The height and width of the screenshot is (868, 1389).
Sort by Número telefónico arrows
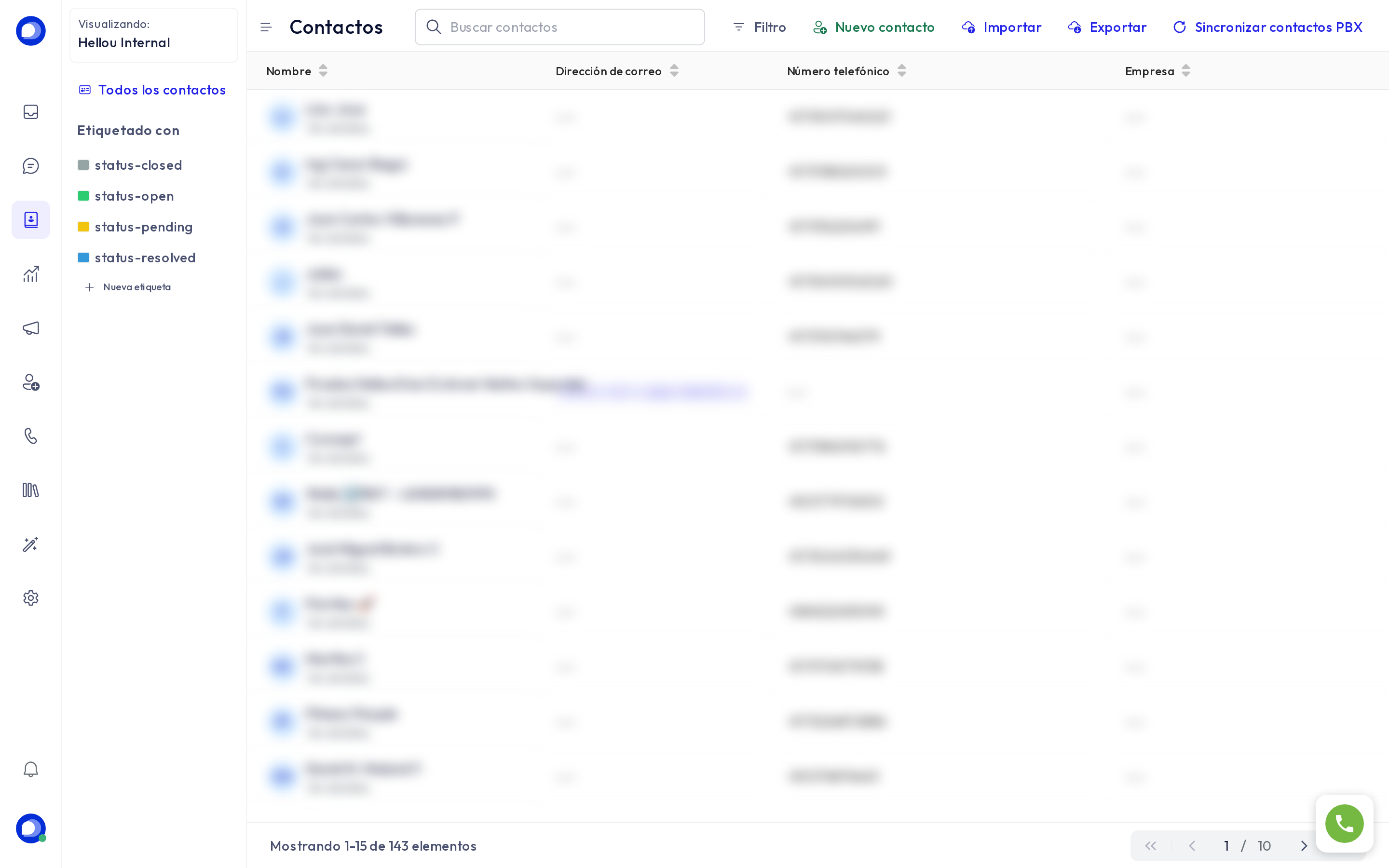(x=902, y=70)
